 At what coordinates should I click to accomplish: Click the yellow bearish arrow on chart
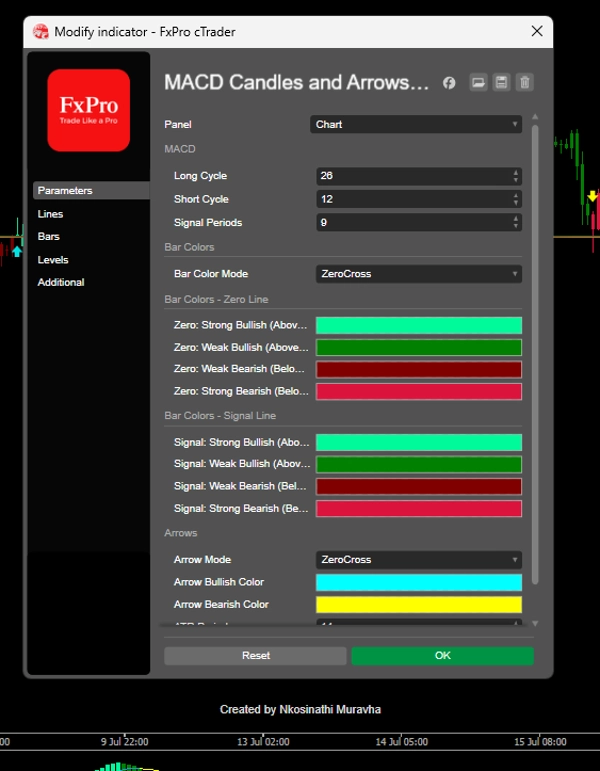click(593, 196)
